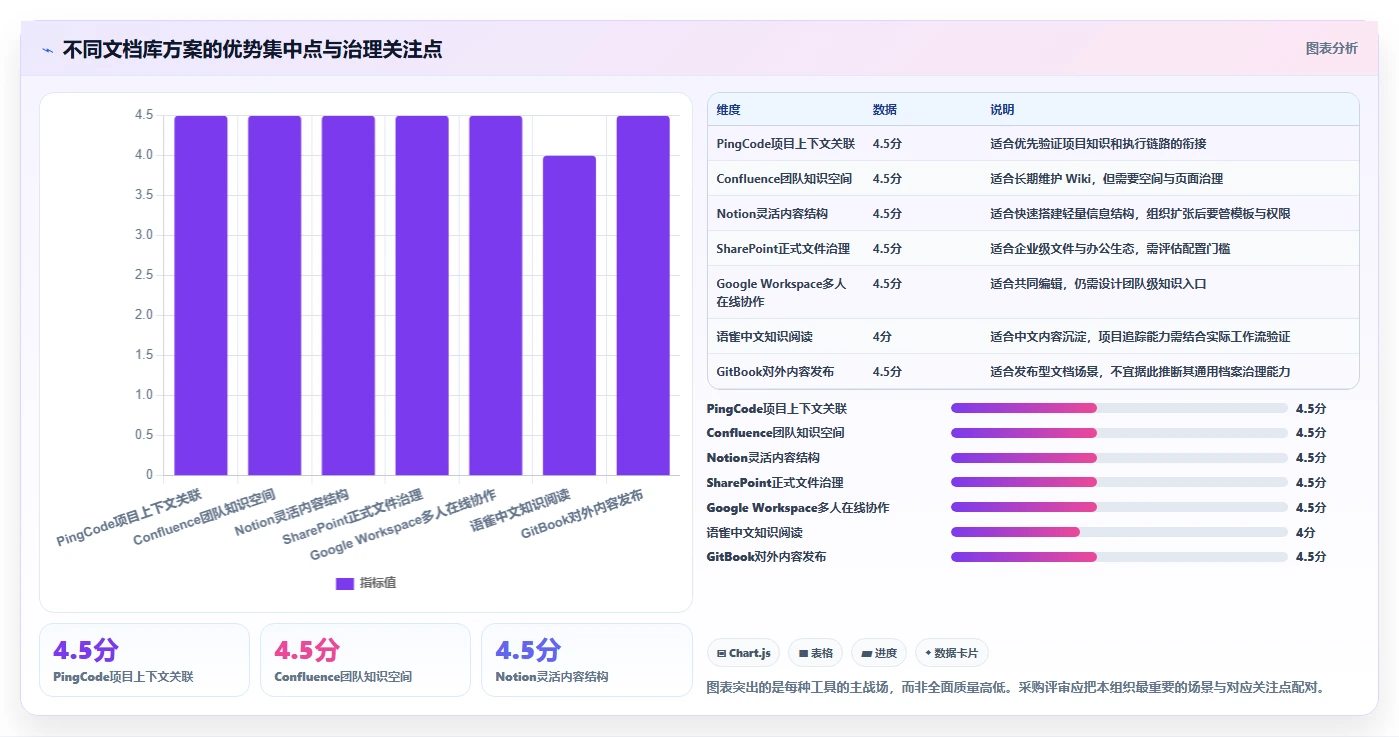This screenshot has width=1399, height=737.
Task: Click the 维度 table column header
Action: pyautogui.click(x=729, y=109)
